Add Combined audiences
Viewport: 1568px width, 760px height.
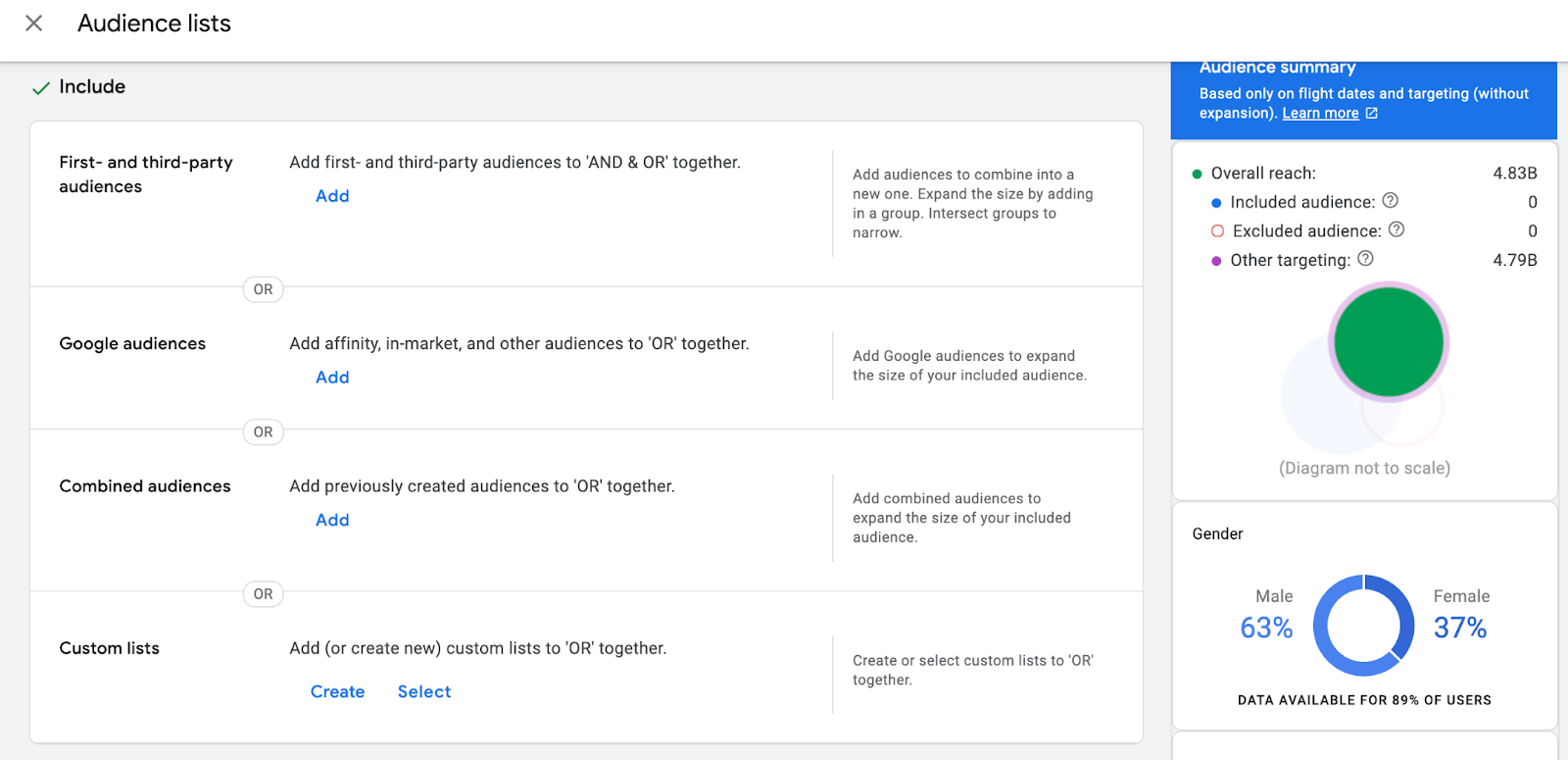click(332, 520)
